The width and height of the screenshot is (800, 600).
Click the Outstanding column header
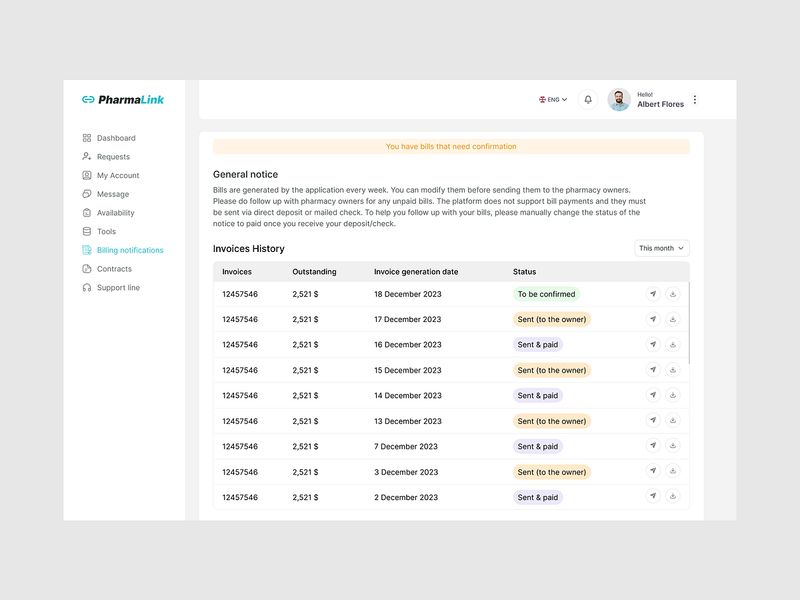pos(314,272)
